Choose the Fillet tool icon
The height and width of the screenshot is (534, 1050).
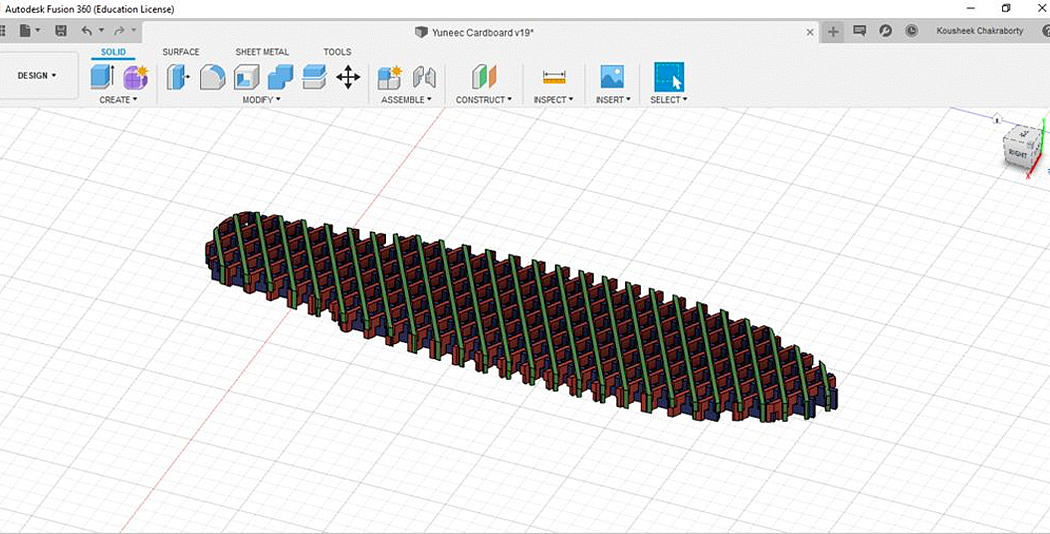tap(212, 77)
